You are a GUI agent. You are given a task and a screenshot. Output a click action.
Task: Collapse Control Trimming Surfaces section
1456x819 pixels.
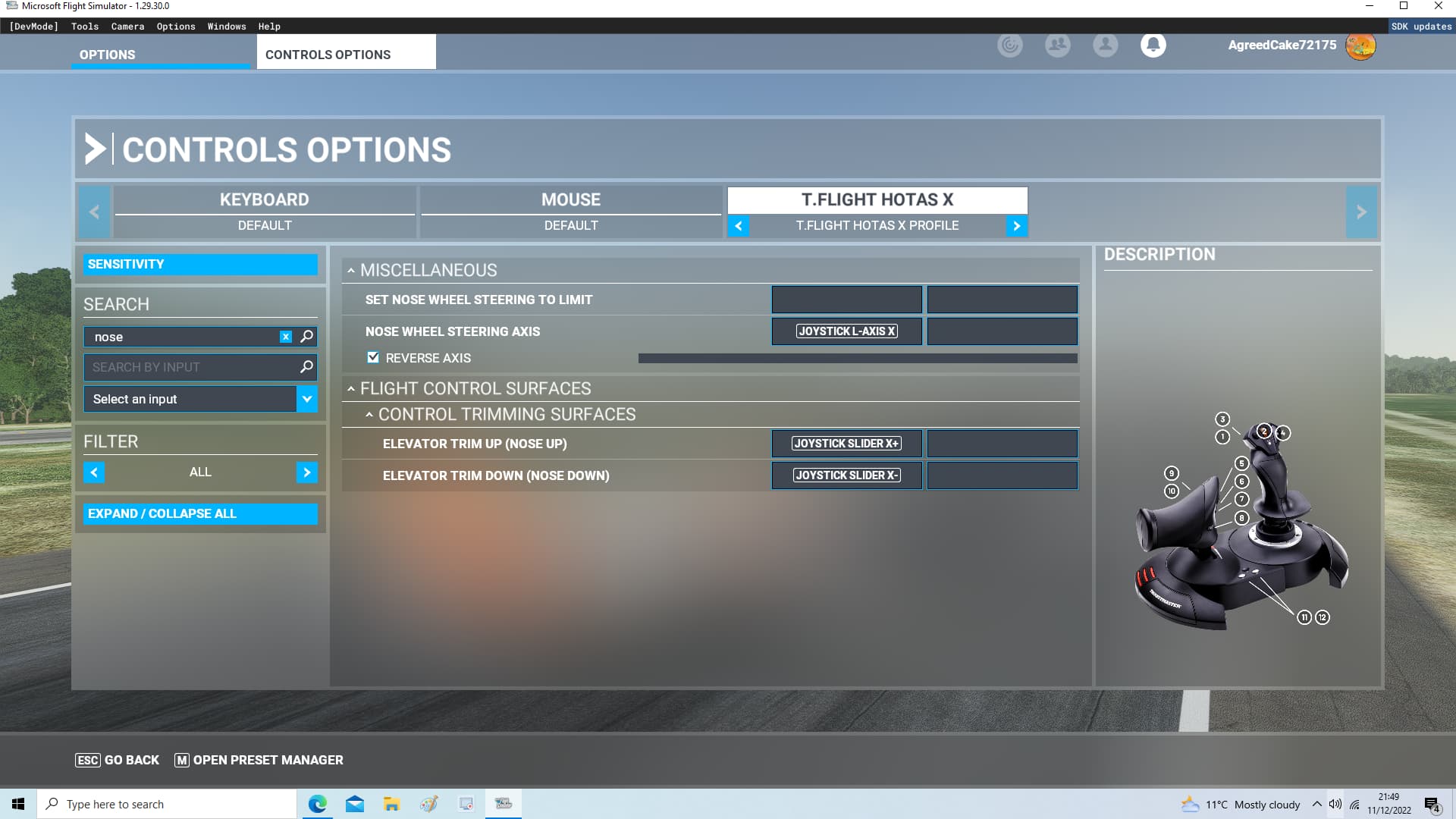pos(369,415)
